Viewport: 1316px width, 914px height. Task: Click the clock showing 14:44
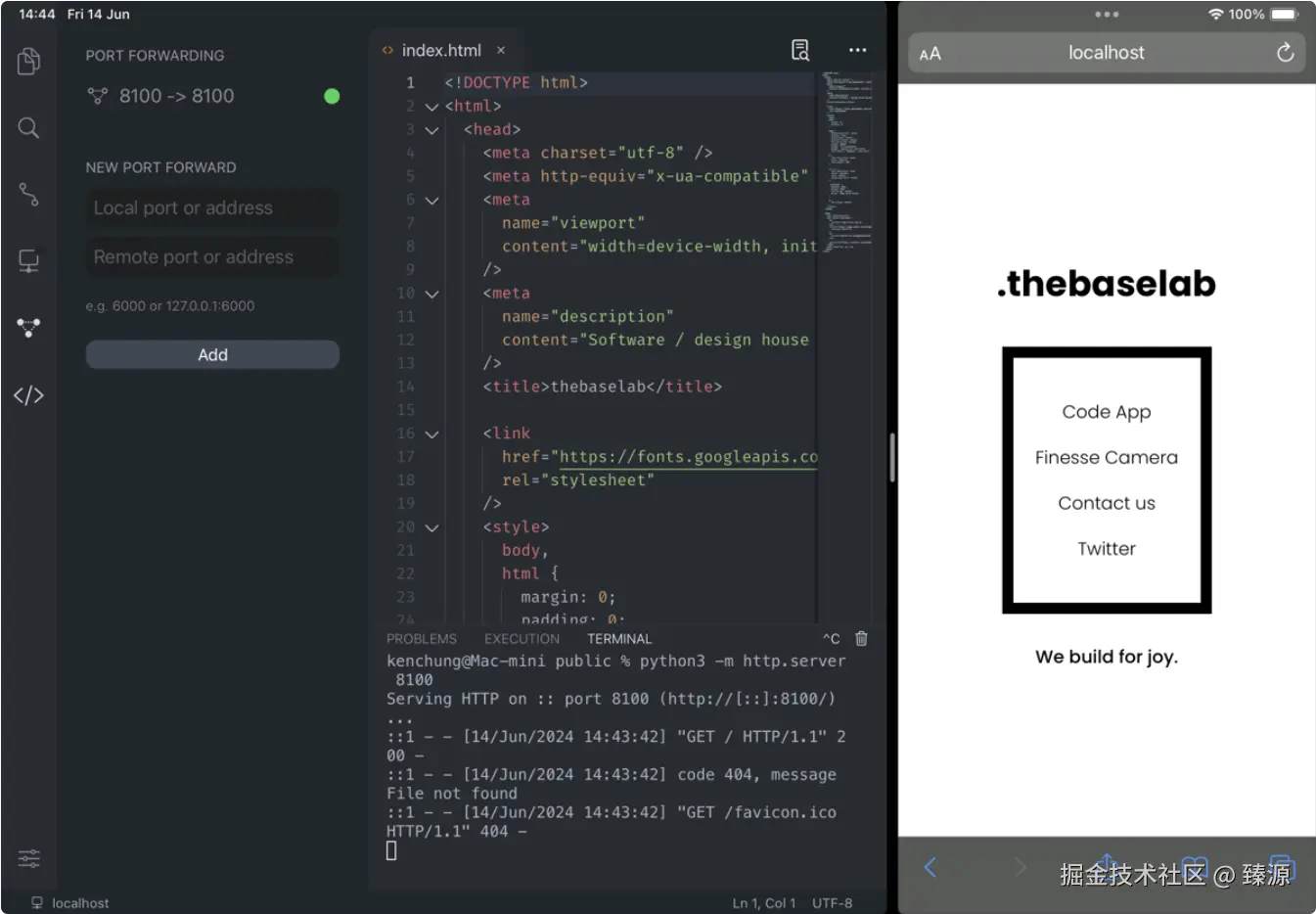pos(37,14)
